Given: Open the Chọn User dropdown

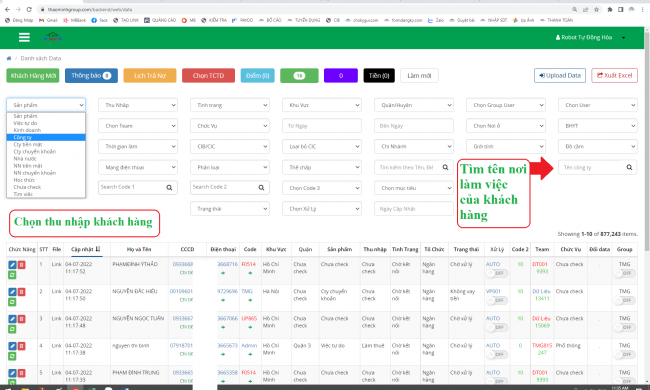Looking at the screenshot, I should click(x=598, y=105).
